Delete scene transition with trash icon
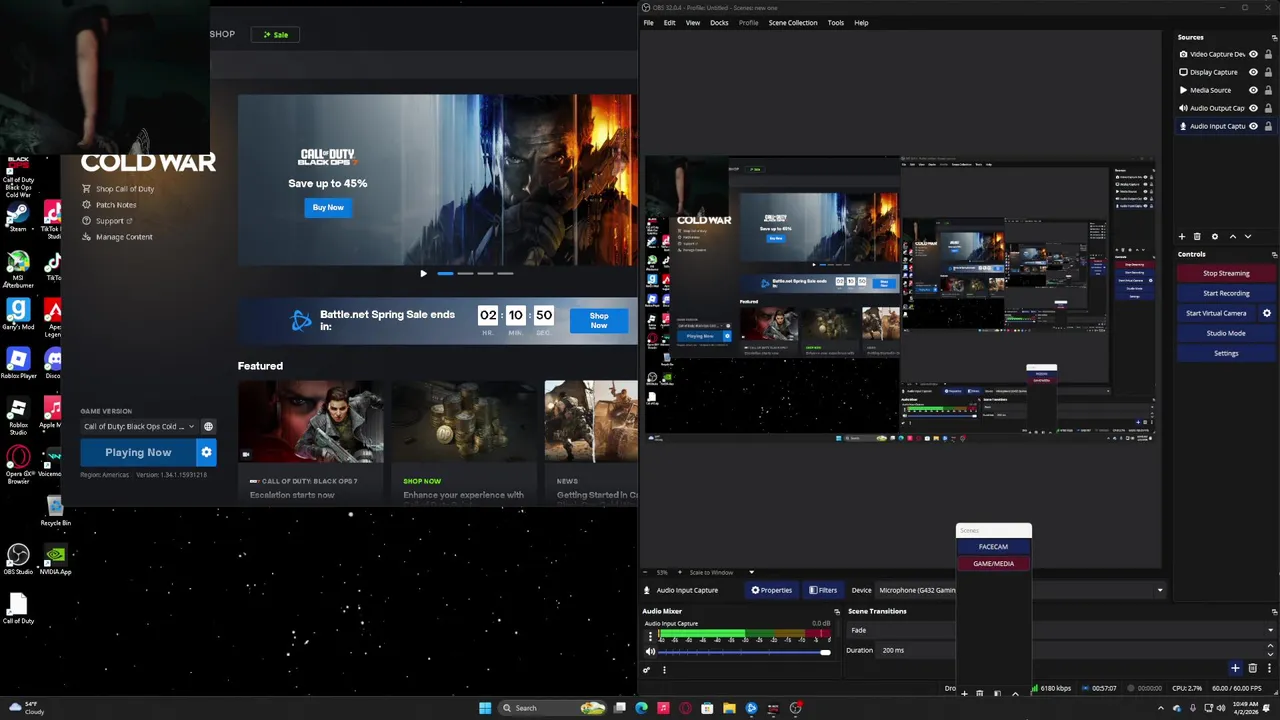This screenshot has height=720, width=1280. coord(1252,668)
